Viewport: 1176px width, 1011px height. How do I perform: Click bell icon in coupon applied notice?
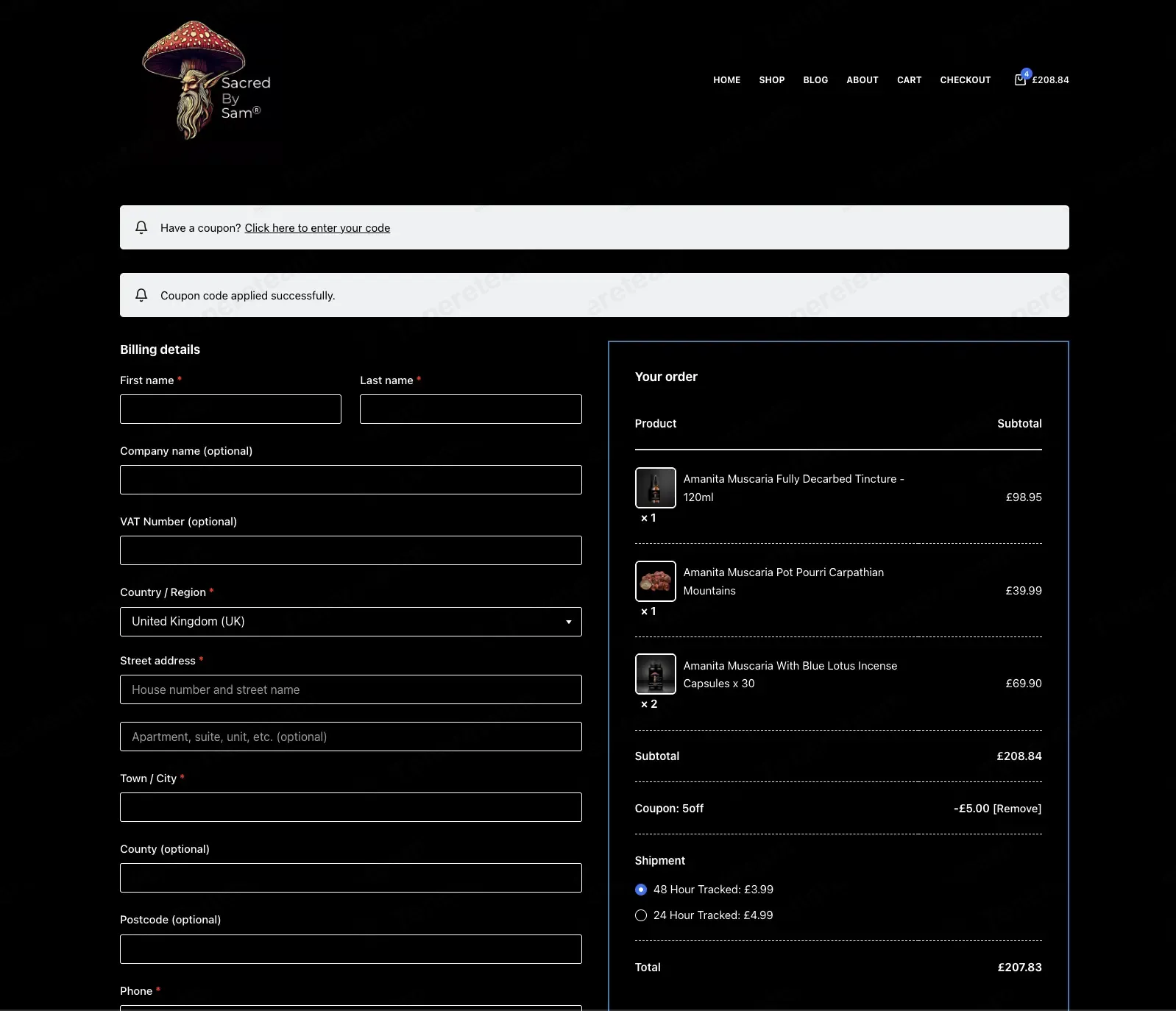click(141, 295)
